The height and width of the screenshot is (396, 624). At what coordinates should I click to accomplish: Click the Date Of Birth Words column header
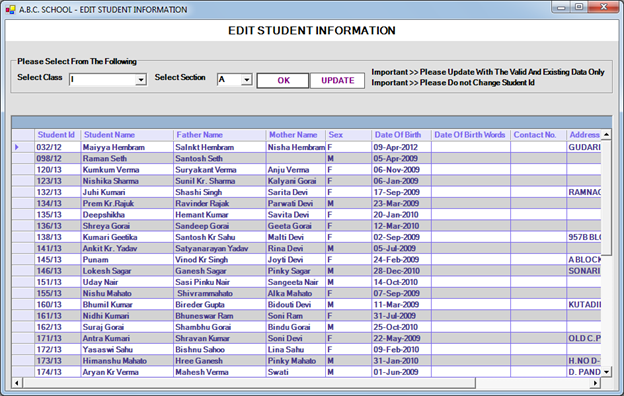pos(470,135)
